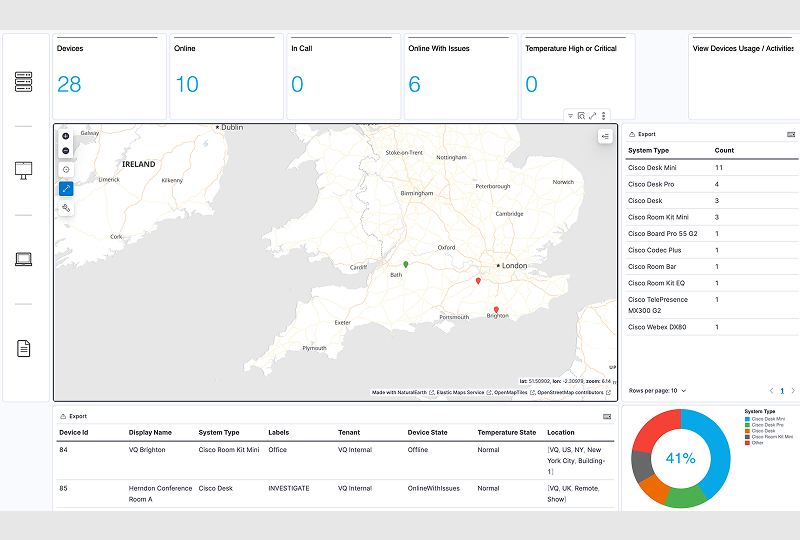This screenshot has width=800, height=540.
Task: Sort by the System Type column header
Action: (x=648, y=150)
